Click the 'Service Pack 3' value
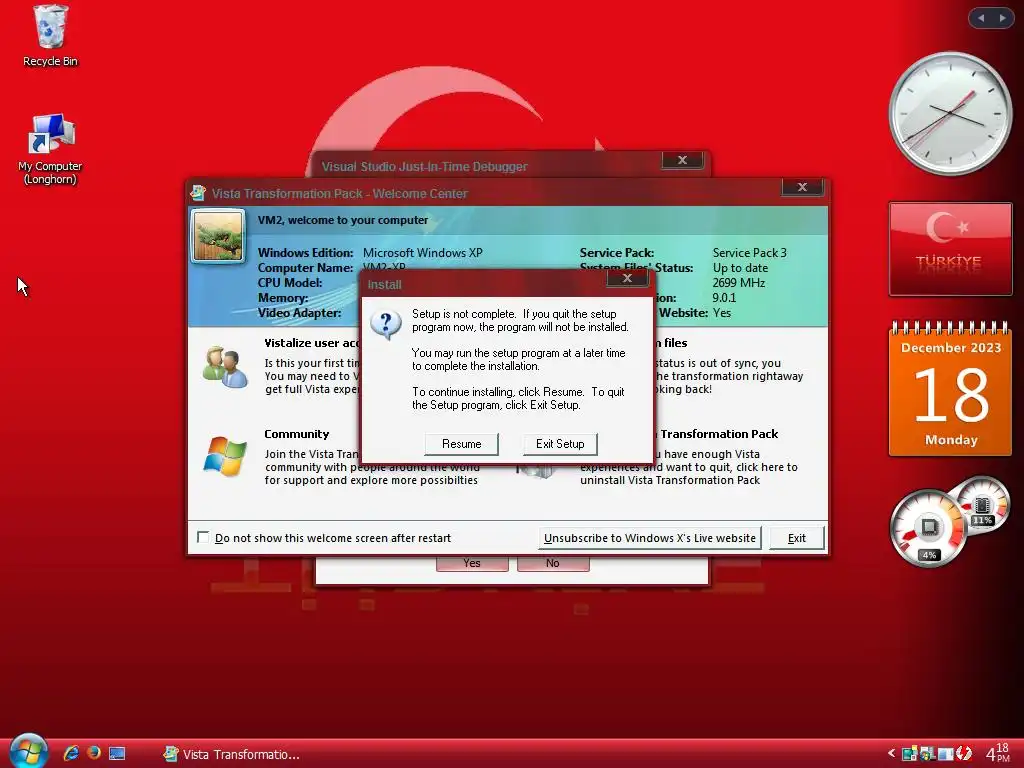The width and height of the screenshot is (1024, 768). [750, 253]
